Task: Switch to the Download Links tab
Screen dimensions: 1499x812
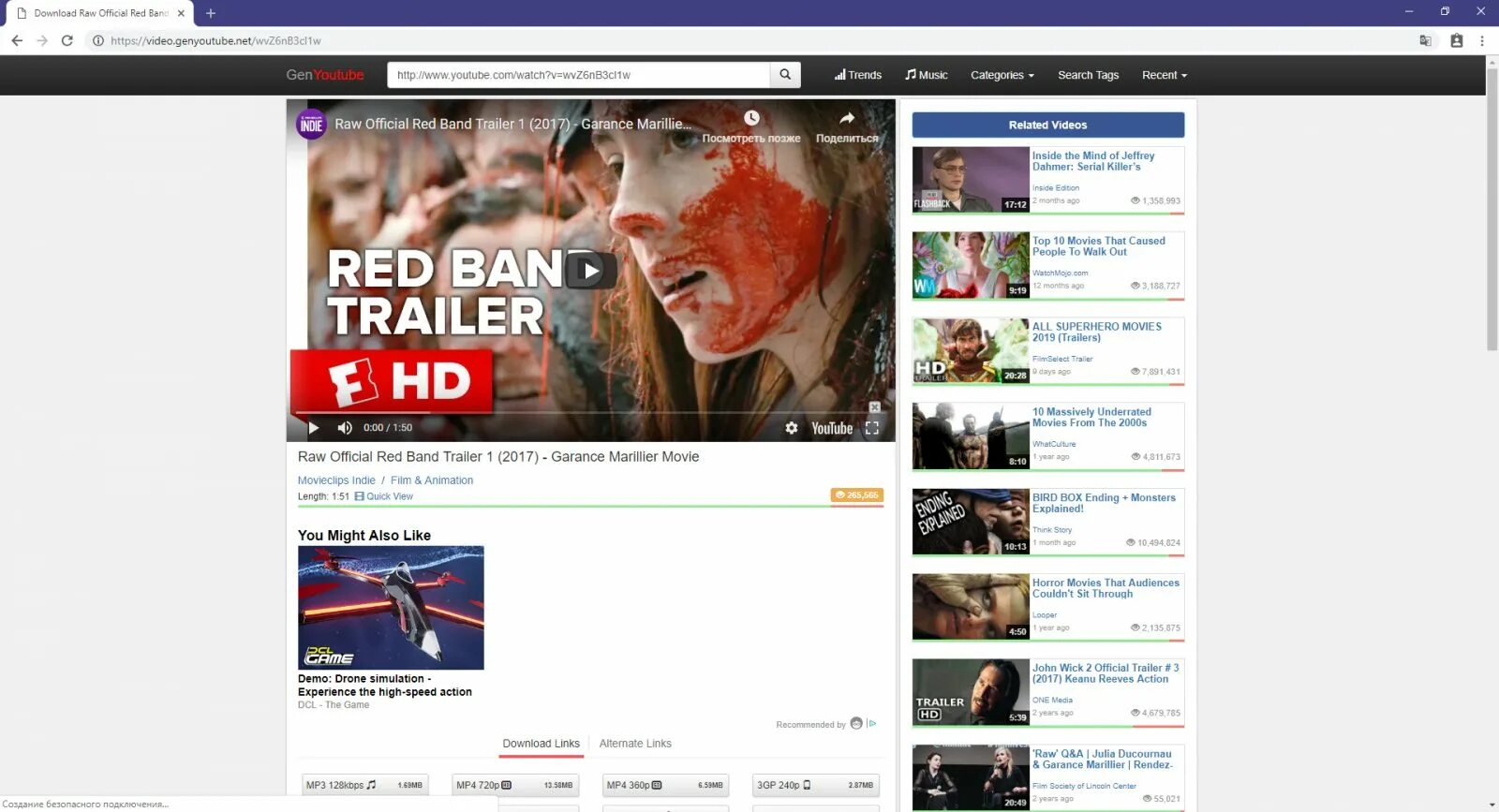Action: coord(541,744)
